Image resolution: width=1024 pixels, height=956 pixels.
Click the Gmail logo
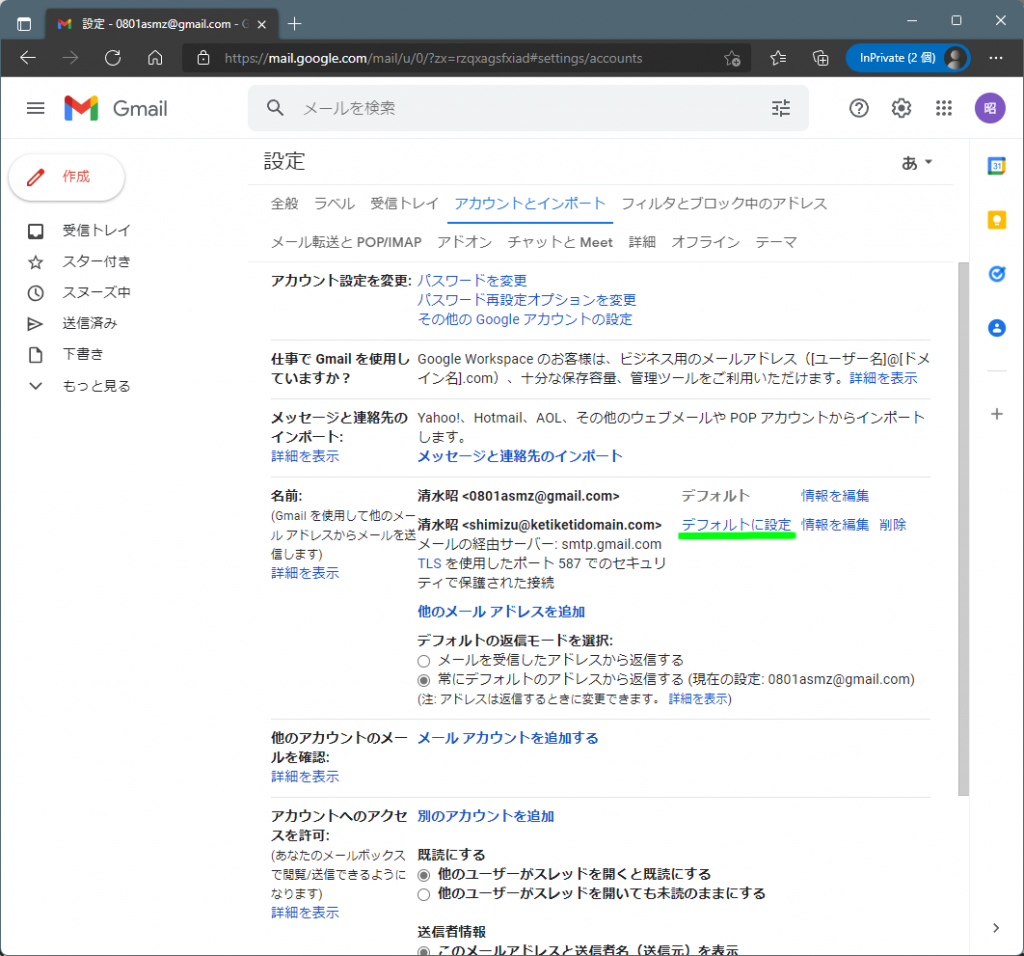tap(116, 108)
